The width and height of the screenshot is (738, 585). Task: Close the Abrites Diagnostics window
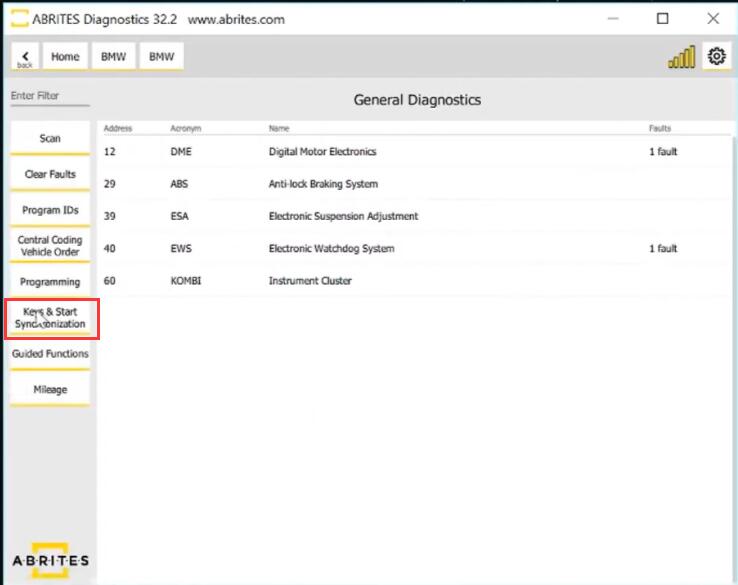click(713, 19)
